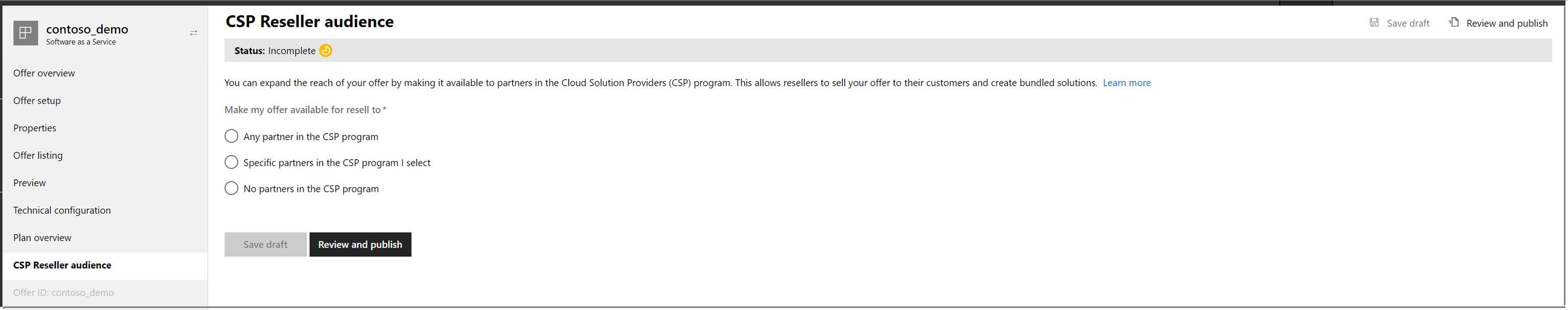This screenshot has width=1568, height=310.
Task: Click the Save draft disk icon
Action: pyautogui.click(x=1375, y=22)
